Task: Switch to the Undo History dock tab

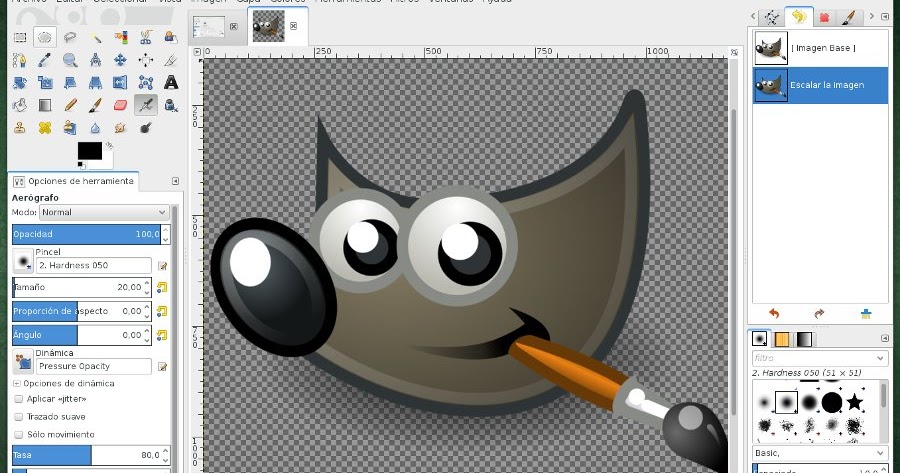Action: click(x=798, y=17)
